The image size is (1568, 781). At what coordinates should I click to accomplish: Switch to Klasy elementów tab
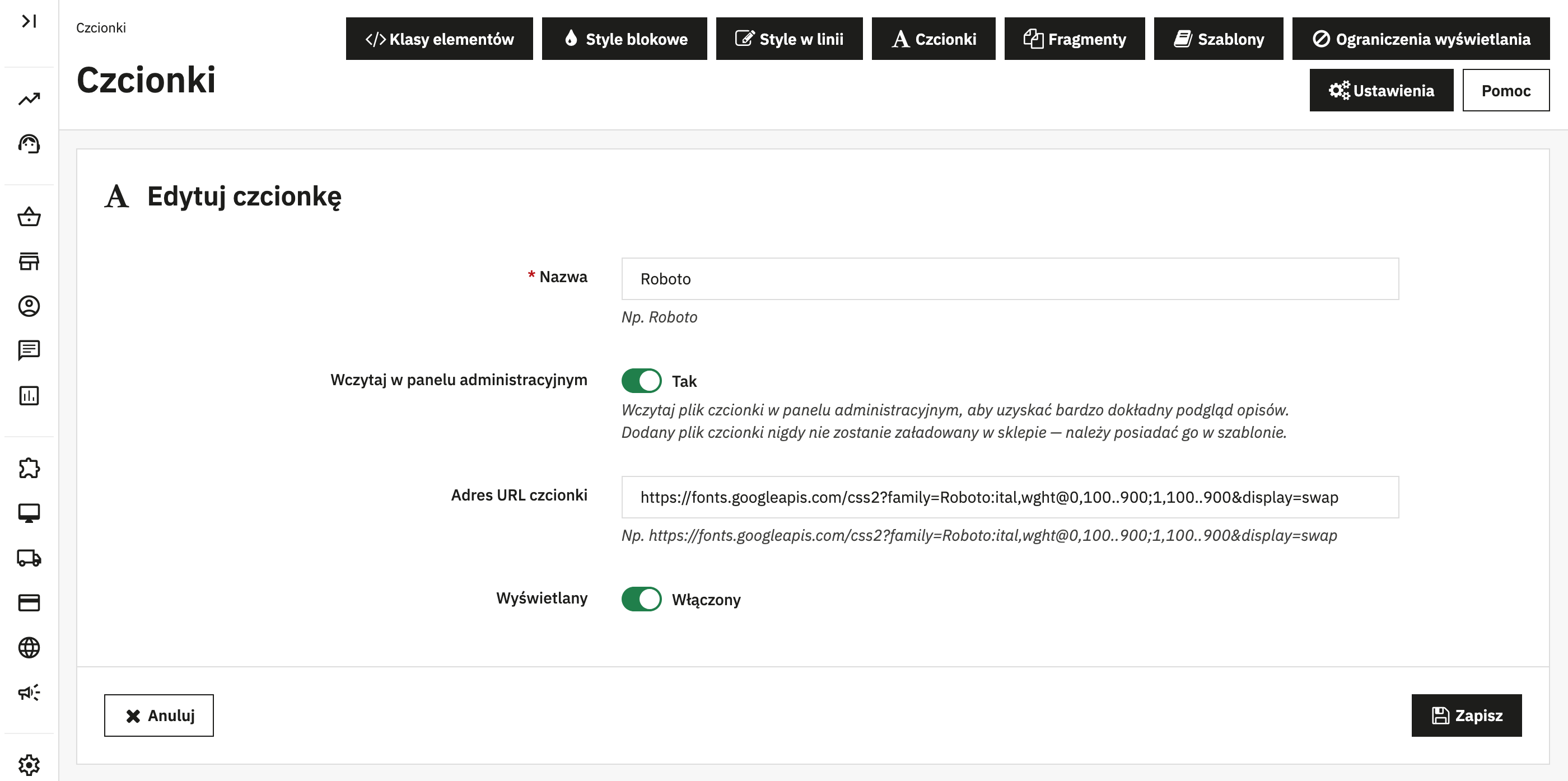(x=439, y=39)
